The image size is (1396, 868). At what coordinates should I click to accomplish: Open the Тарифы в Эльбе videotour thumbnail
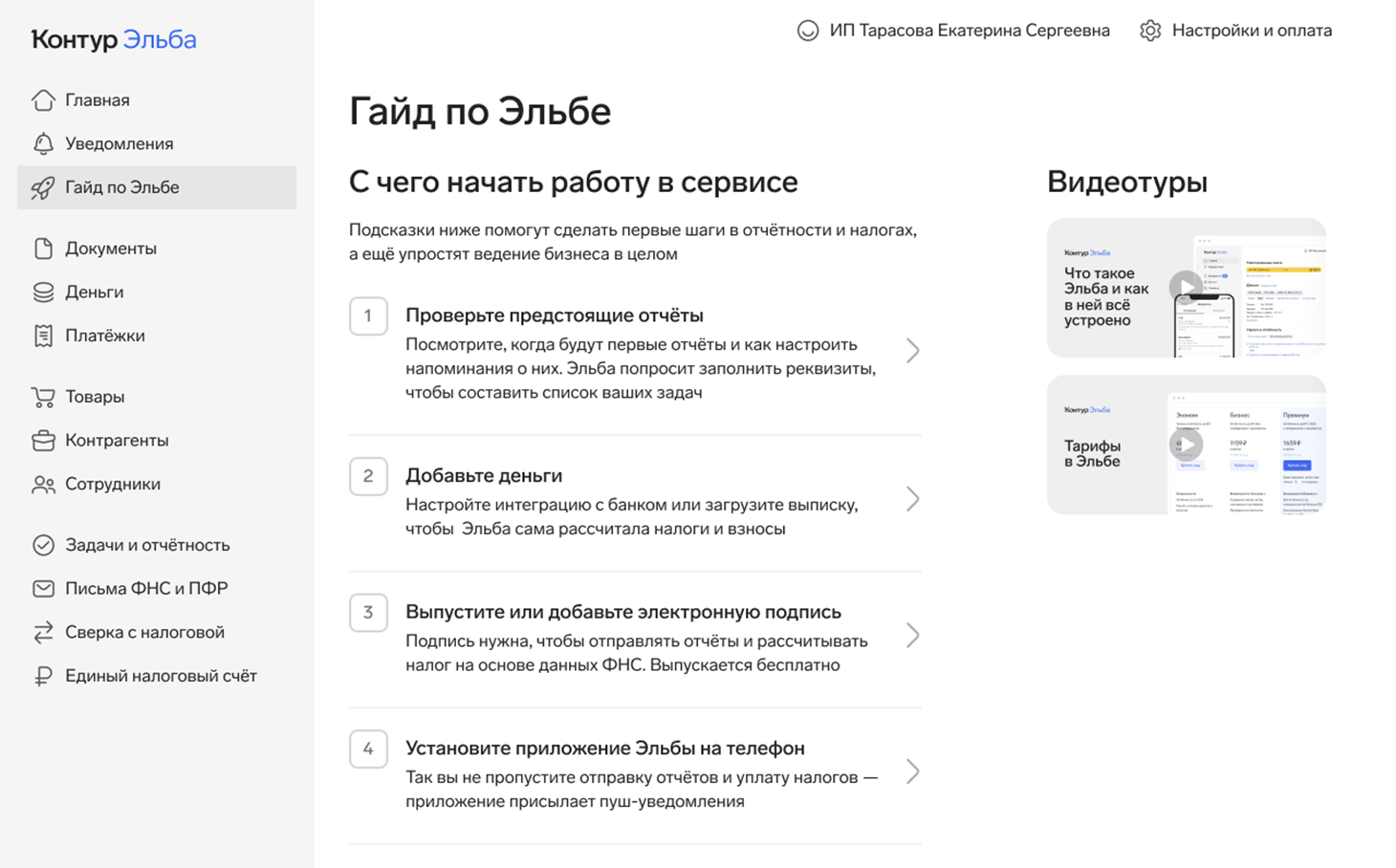pos(1187,445)
